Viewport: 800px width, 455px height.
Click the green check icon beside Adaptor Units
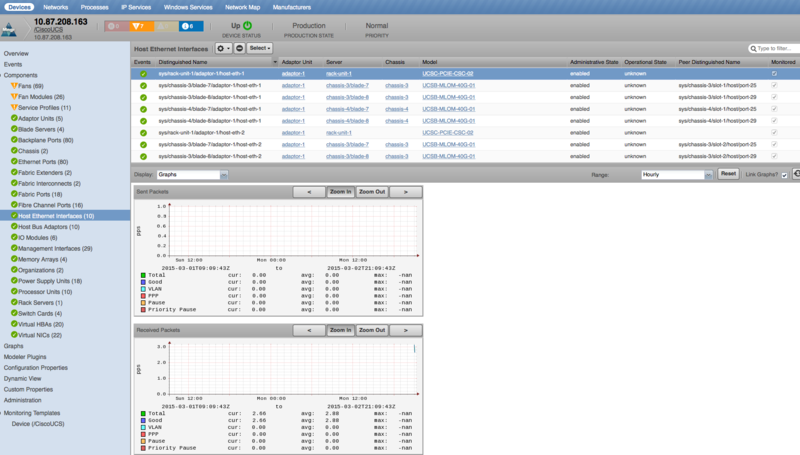coord(14,118)
